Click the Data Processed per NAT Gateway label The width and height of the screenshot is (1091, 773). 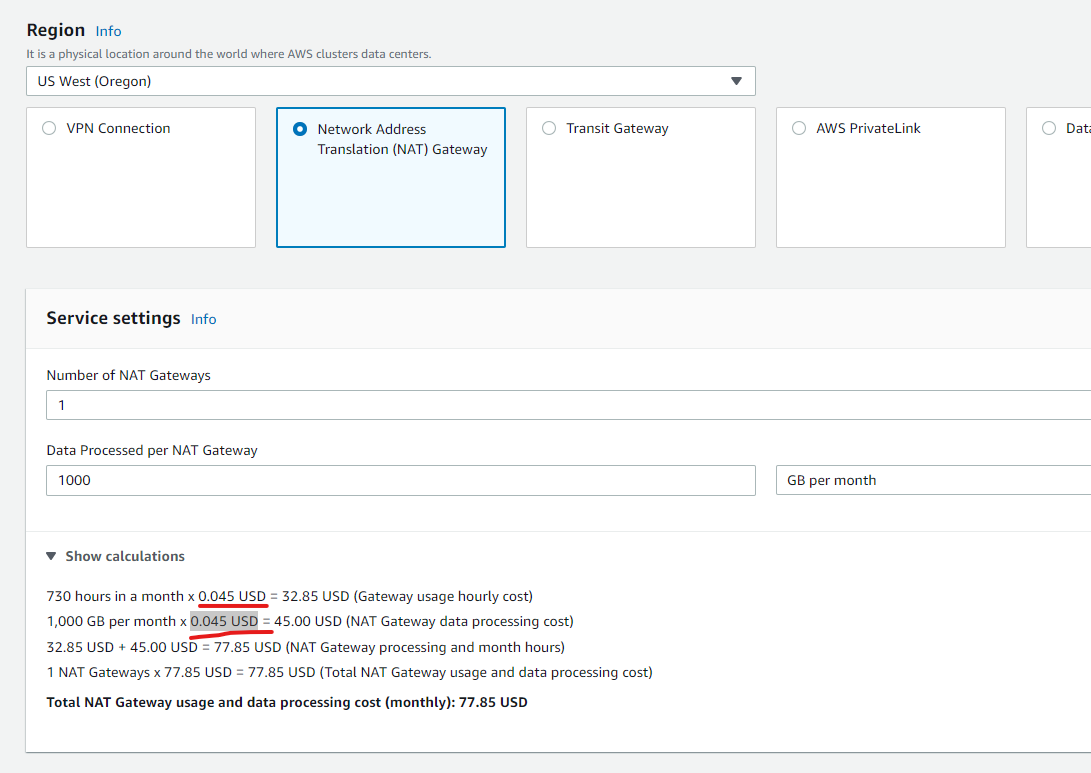tap(152, 451)
